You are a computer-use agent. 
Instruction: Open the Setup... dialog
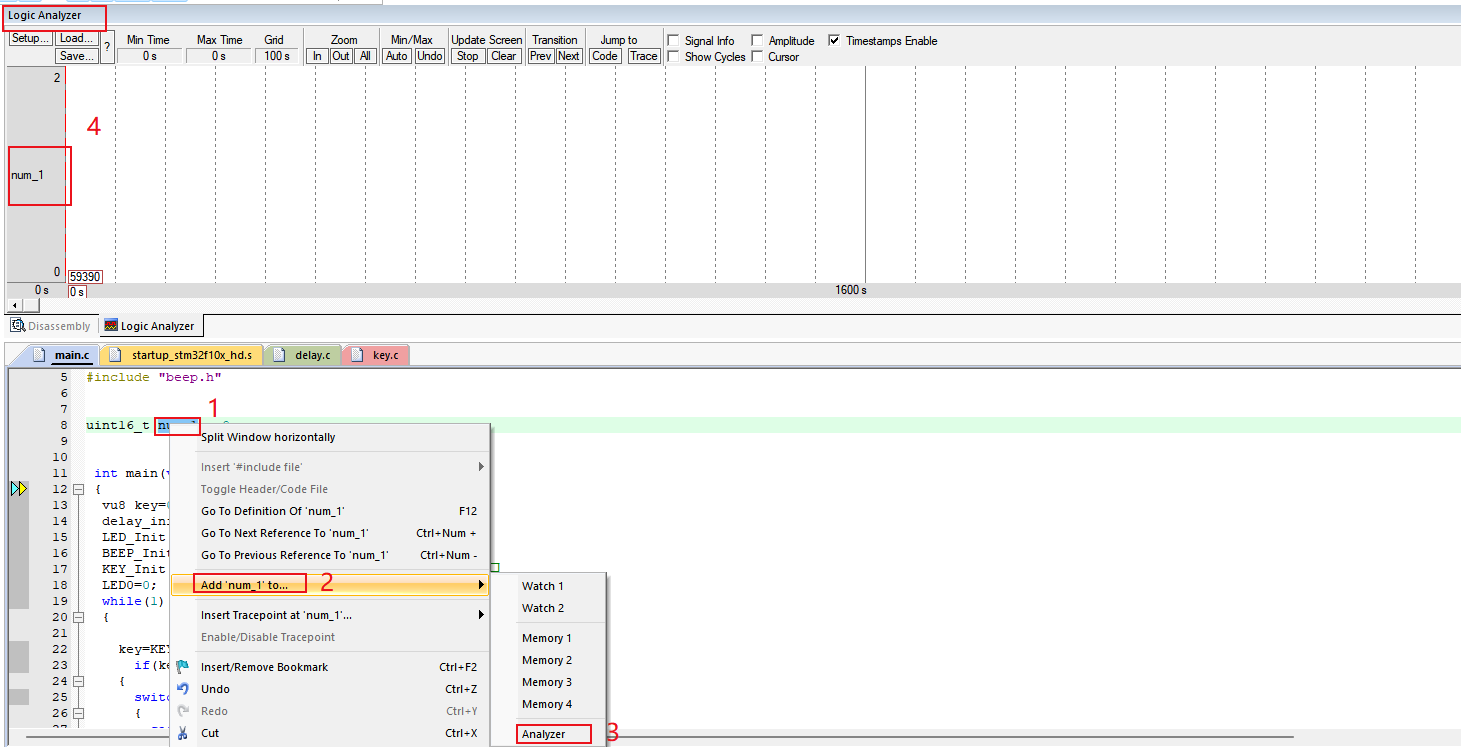(x=30, y=39)
